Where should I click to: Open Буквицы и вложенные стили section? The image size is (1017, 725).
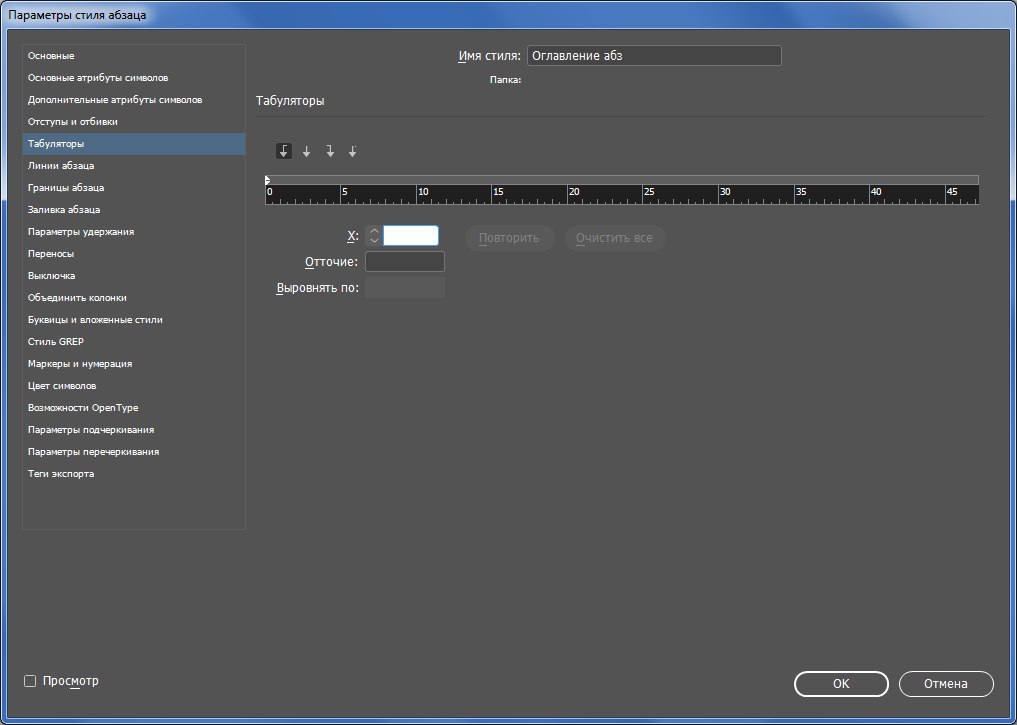tap(134, 320)
